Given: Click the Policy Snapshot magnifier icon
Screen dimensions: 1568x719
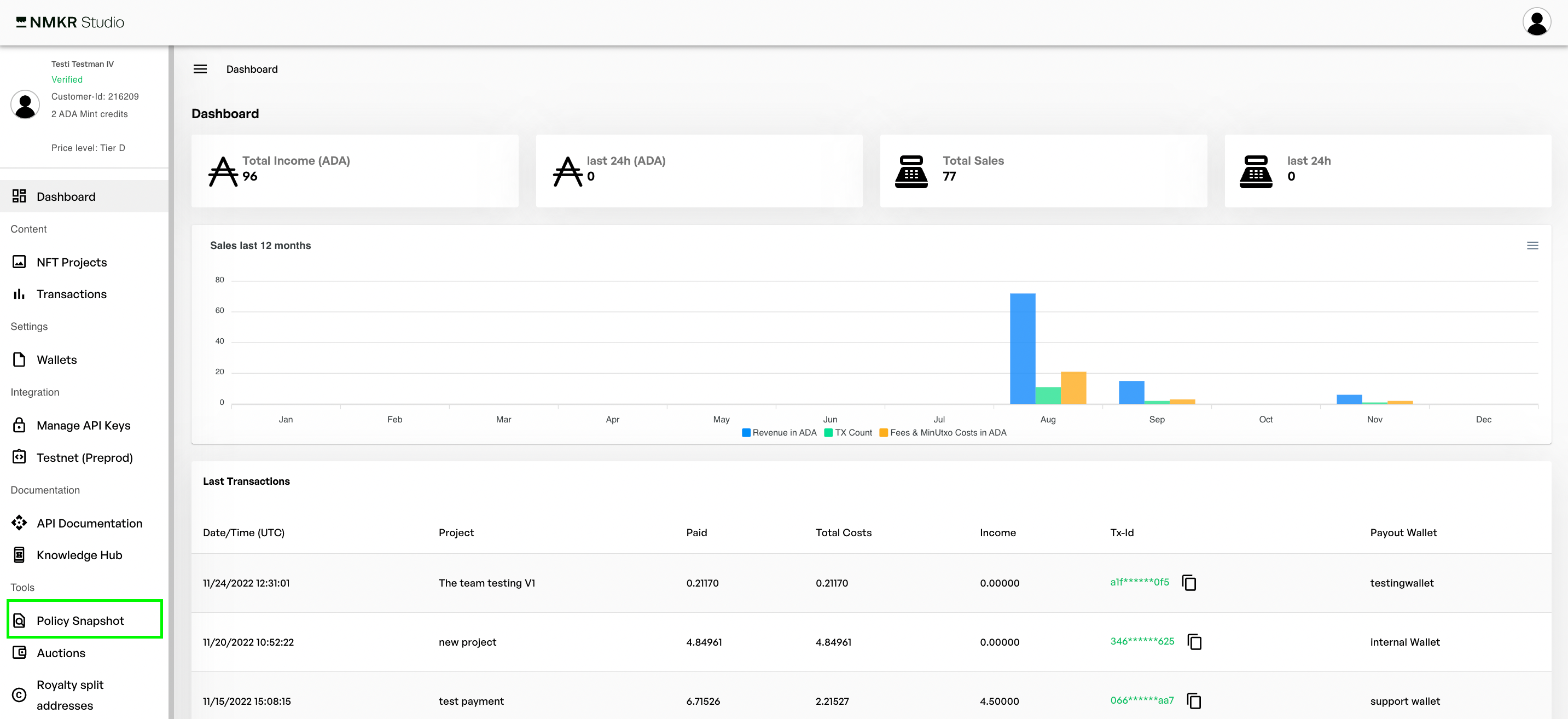Looking at the screenshot, I should [20, 621].
